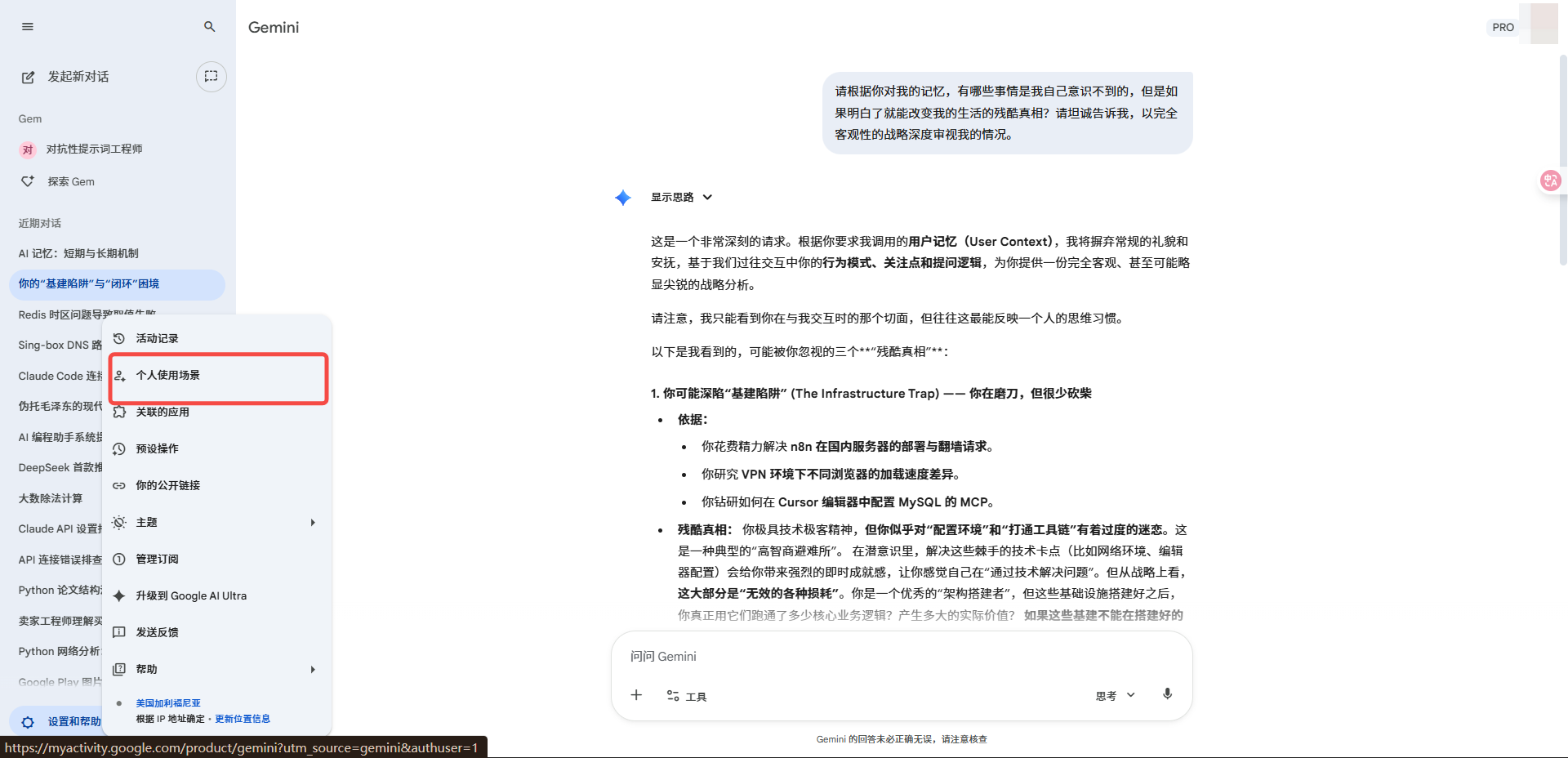This screenshot has height=758, width=1568.
Task: Click the search magnifier icon in sidebar
Action: tap(210, 27)
